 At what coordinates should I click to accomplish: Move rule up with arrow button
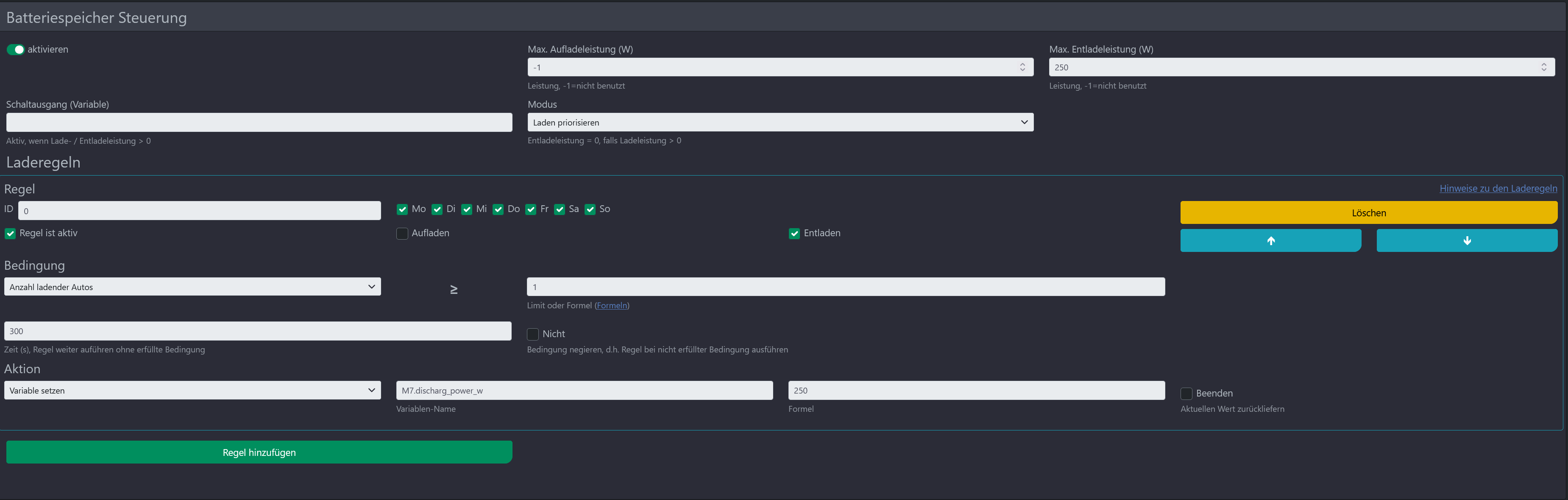(1270, 240)
